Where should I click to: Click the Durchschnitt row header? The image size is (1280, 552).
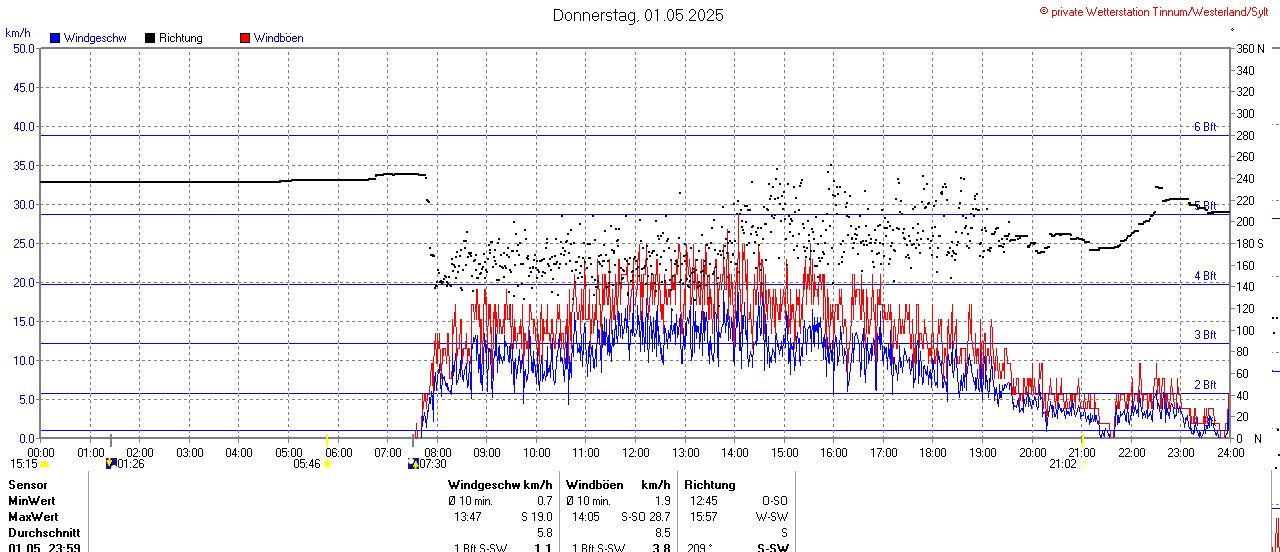(x=44, y=533)
